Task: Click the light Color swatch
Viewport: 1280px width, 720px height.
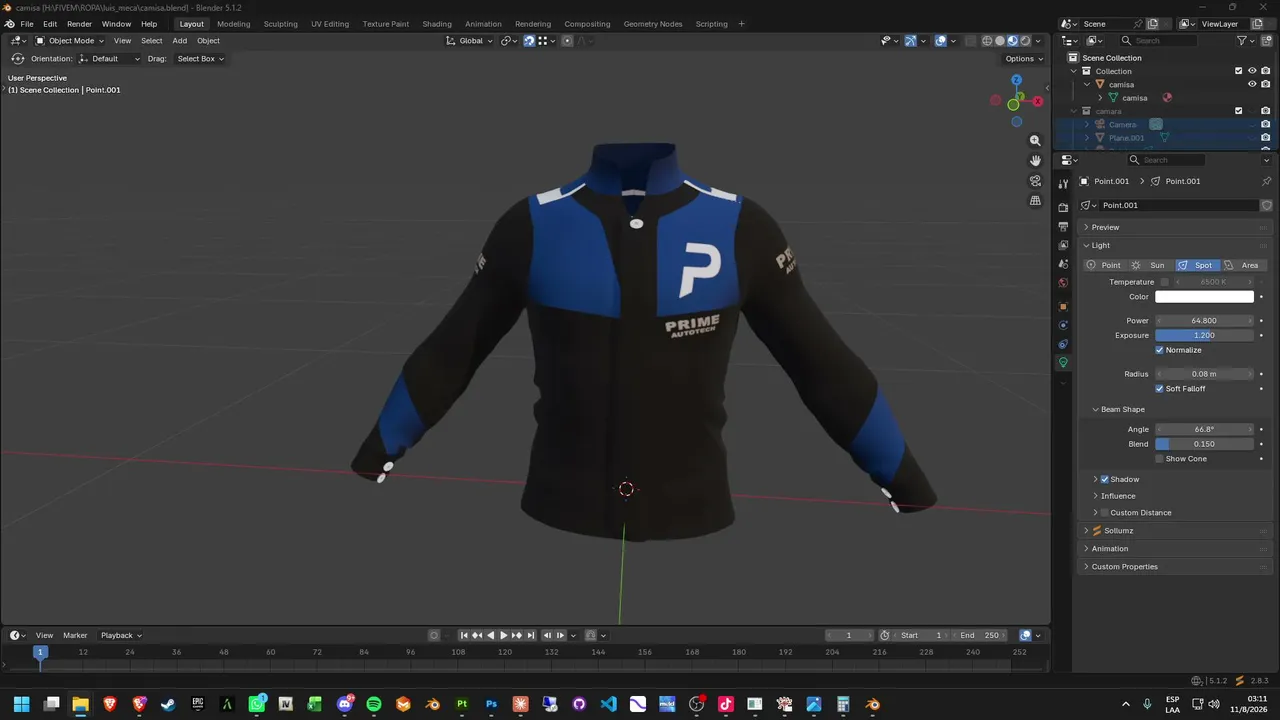Action: tap(1204, 297)
